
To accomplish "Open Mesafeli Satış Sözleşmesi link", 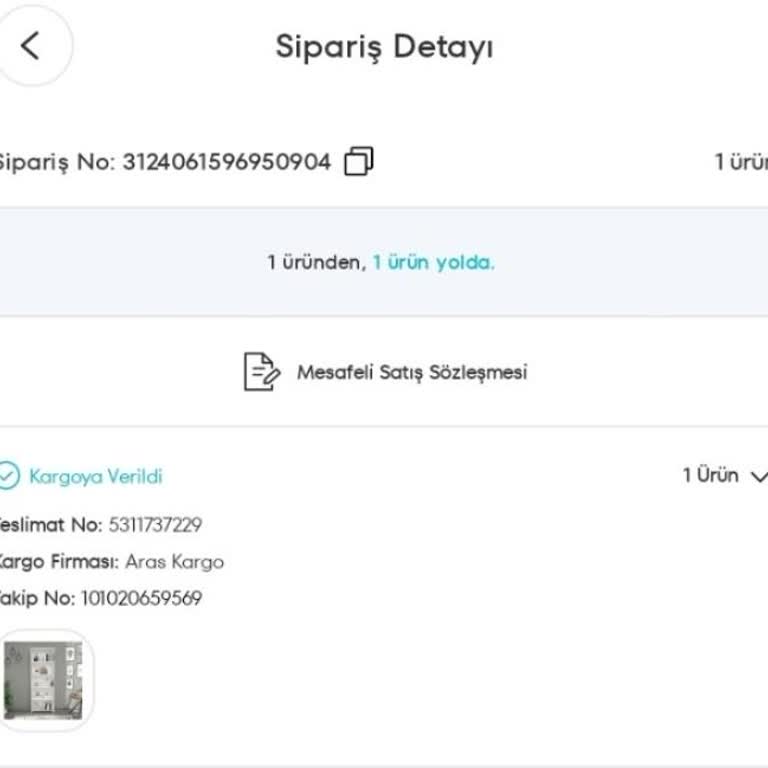I will click(x=412, y=372).
